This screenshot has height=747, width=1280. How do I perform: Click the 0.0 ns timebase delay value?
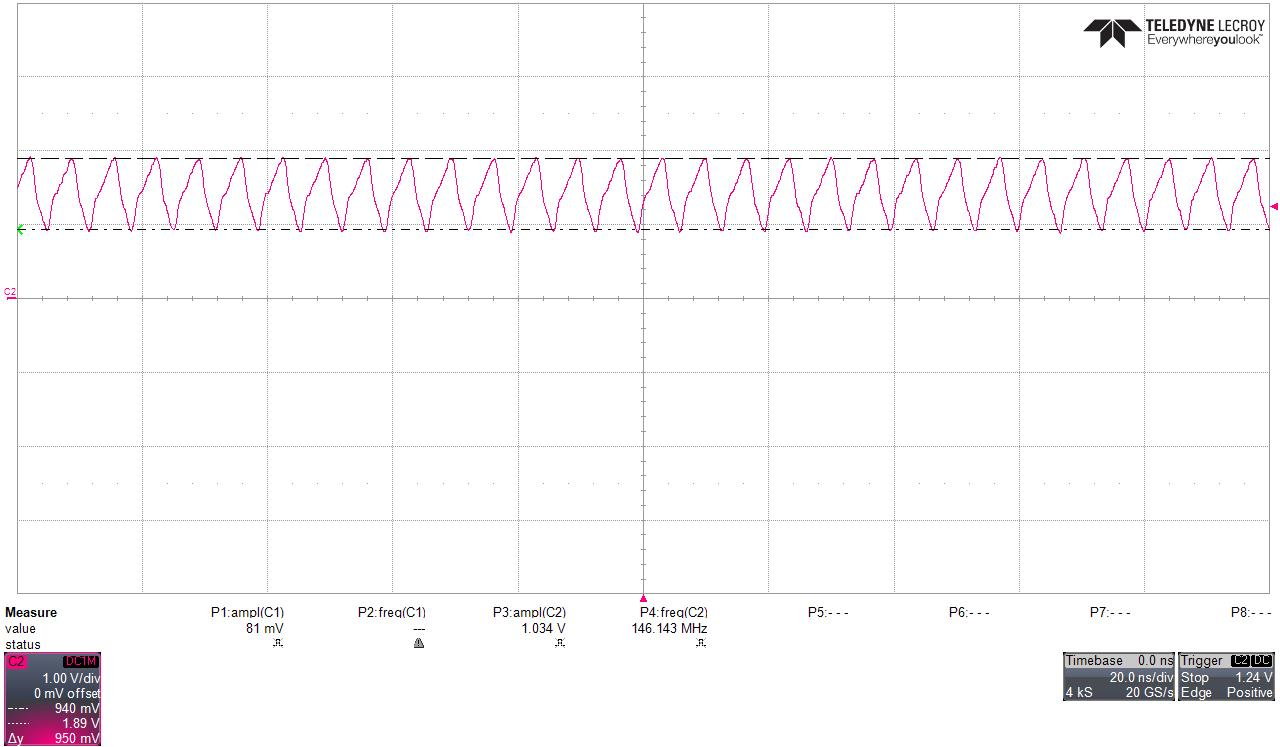click(1155, 660)
